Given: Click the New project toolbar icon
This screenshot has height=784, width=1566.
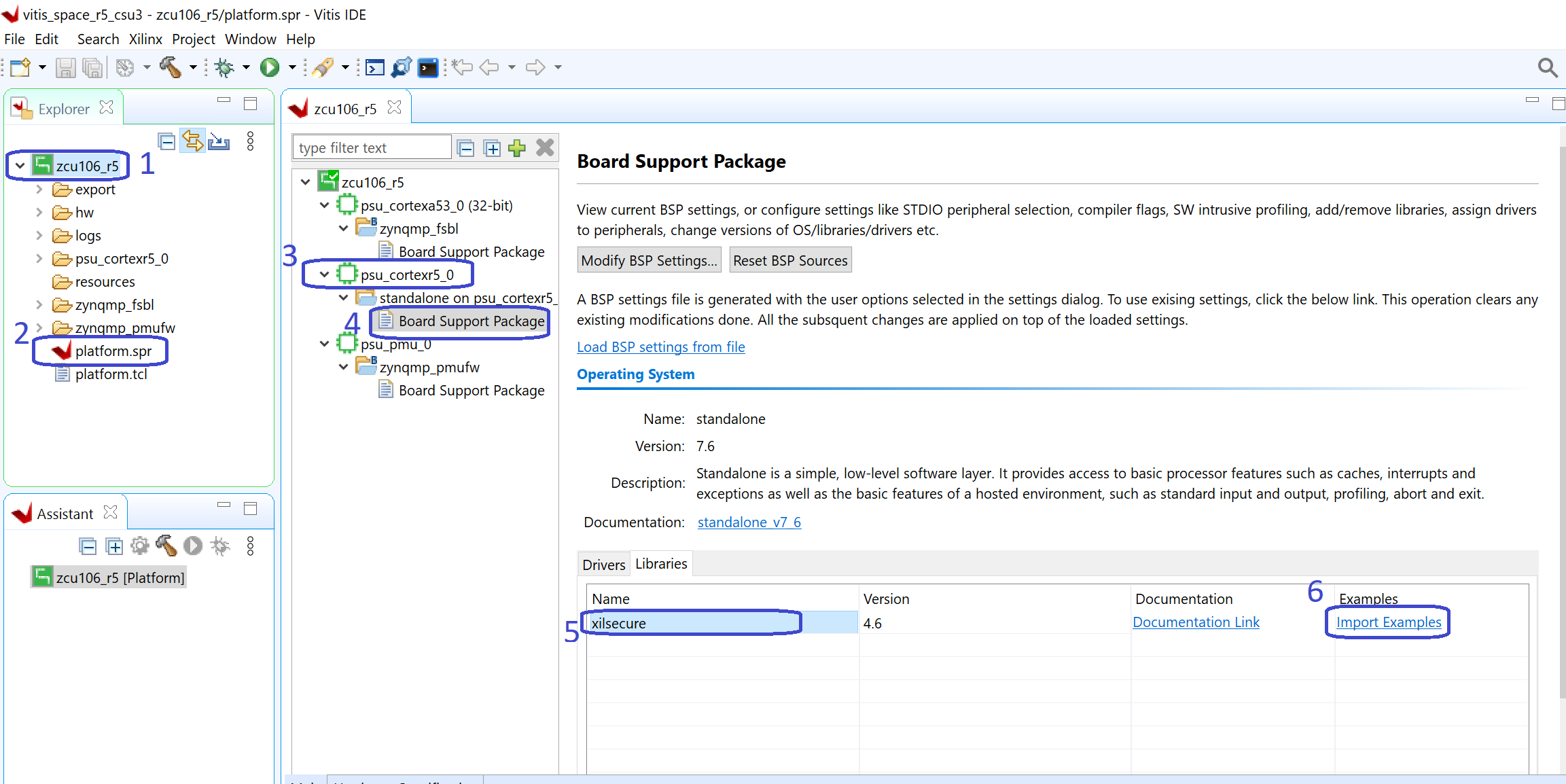Looking at the screenshot, I should [20, 67].
